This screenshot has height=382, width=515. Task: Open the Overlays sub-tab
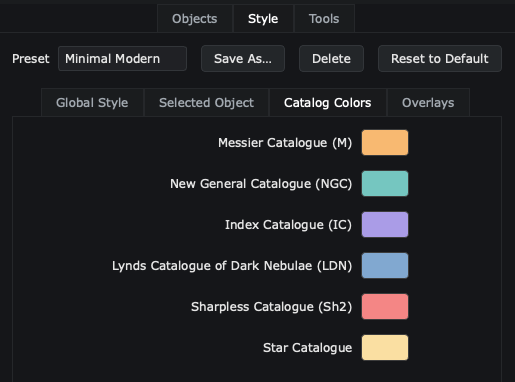click(x=428, y=103)
